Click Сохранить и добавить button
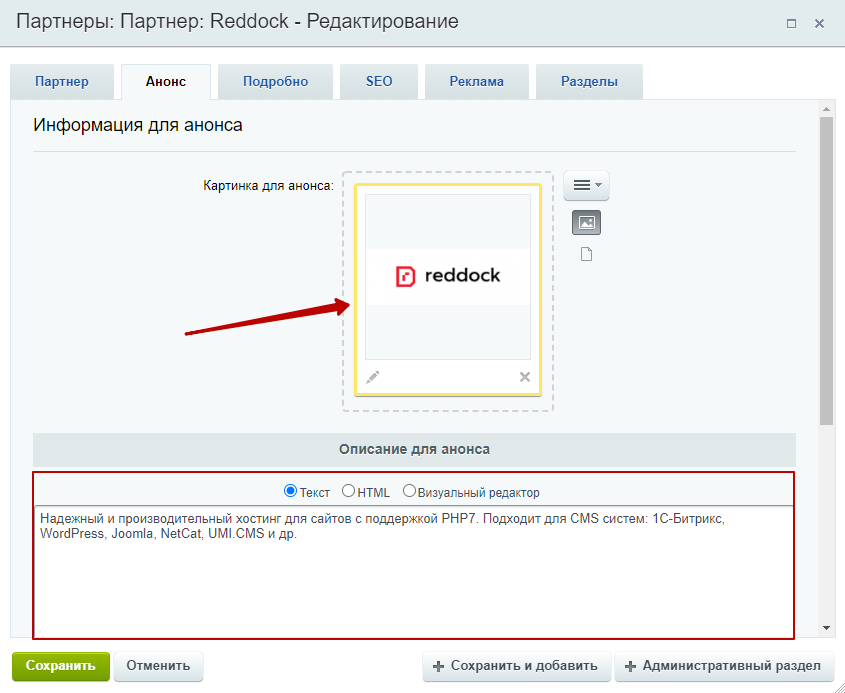The height and width of the screenshot is (693, 845). (516, 666)
